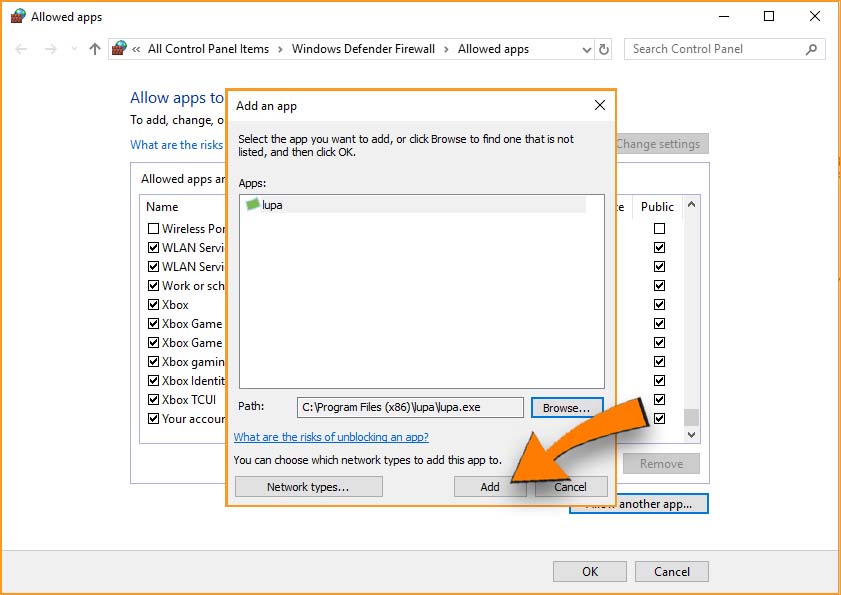Refresh the Allowed apps address bar

pyautogui.click(x=603, y=49)
